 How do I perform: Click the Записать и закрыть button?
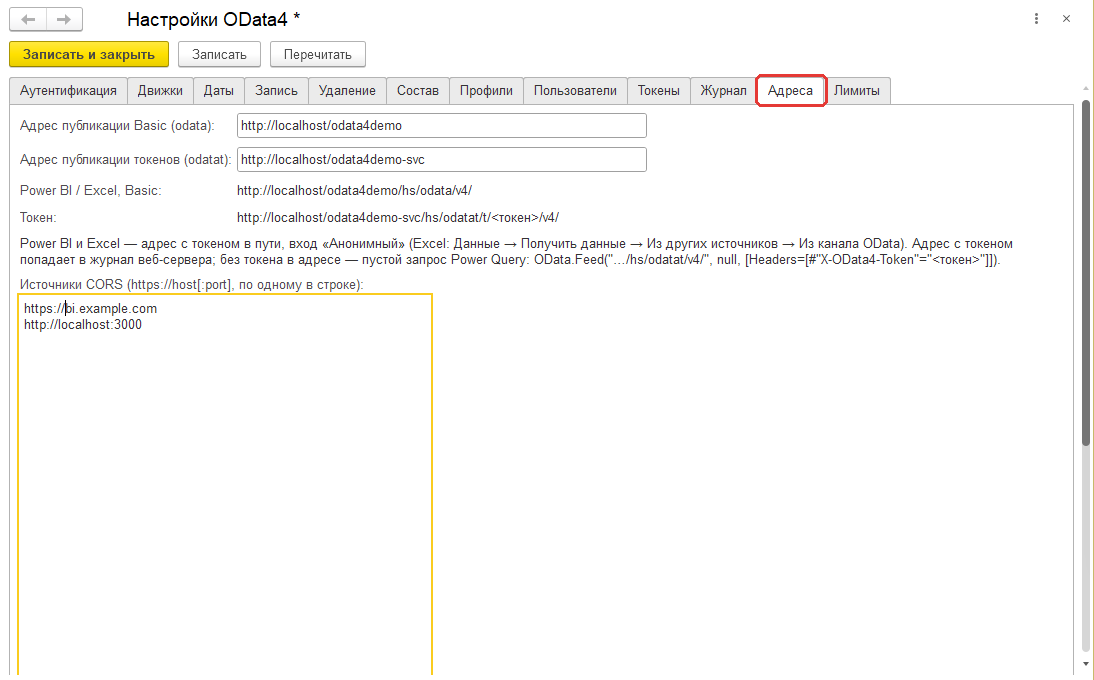click(89, 54)
